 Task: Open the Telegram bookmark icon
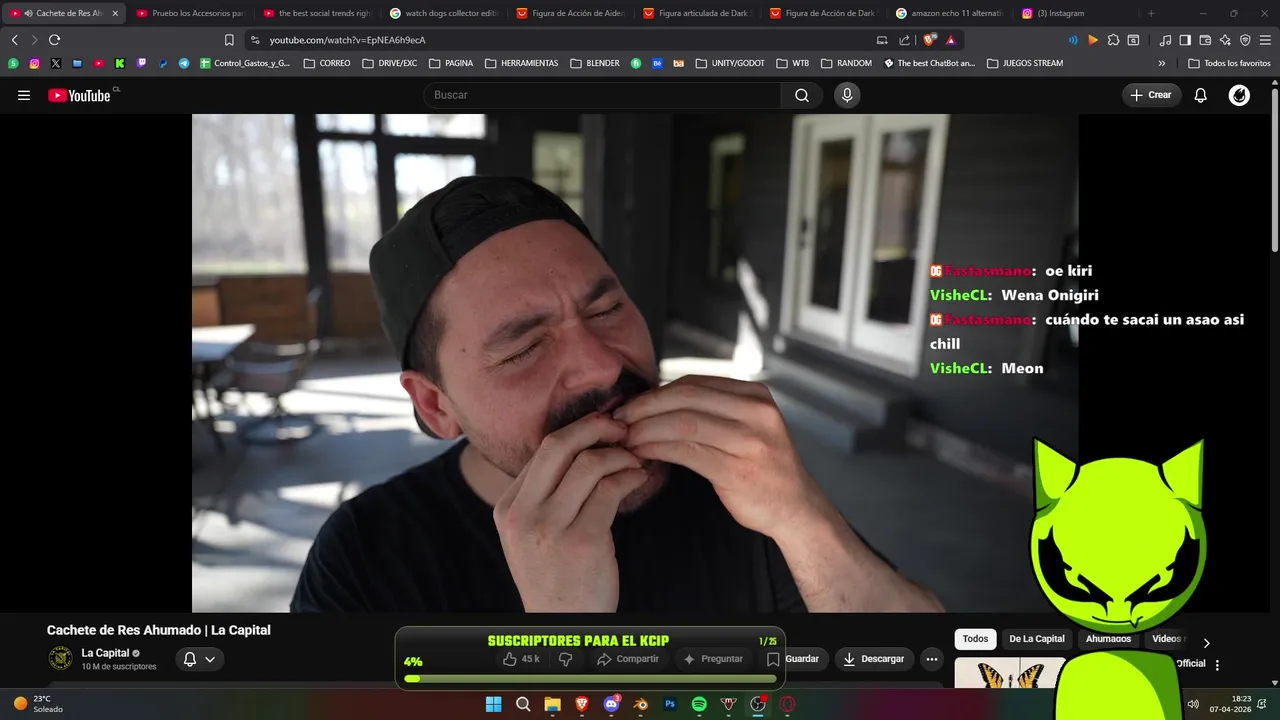point(184,63)
